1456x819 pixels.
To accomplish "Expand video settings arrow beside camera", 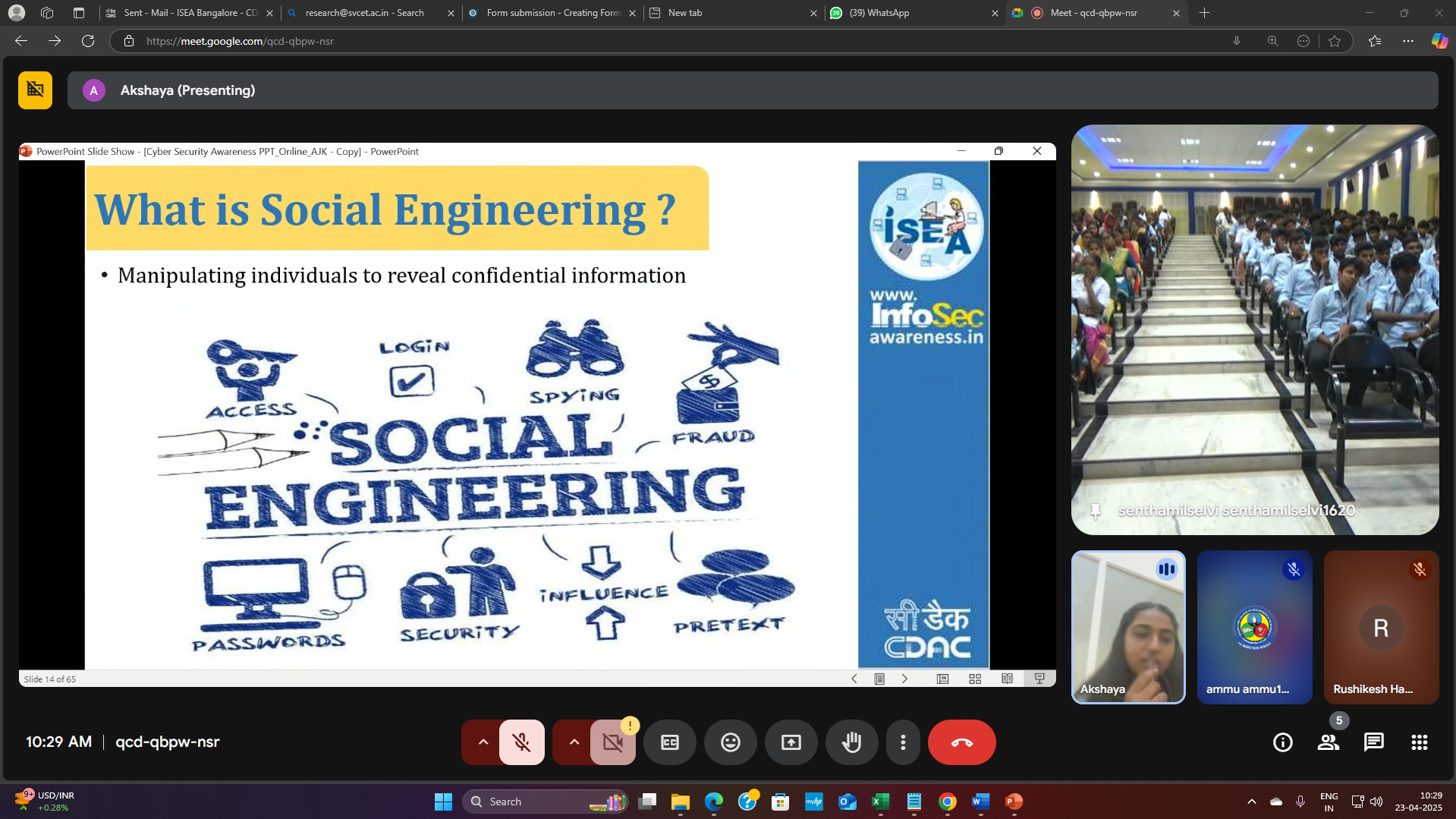I will (574, 742).
